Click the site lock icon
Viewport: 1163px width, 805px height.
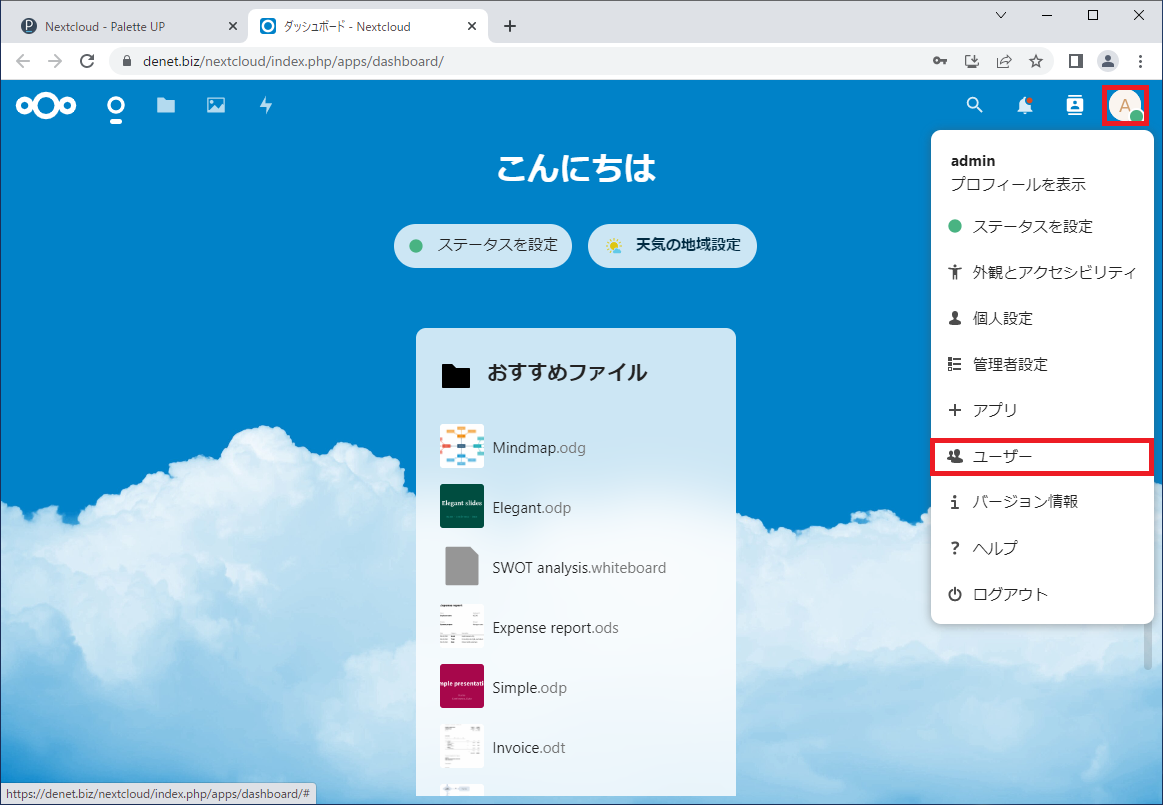(127, 61)
